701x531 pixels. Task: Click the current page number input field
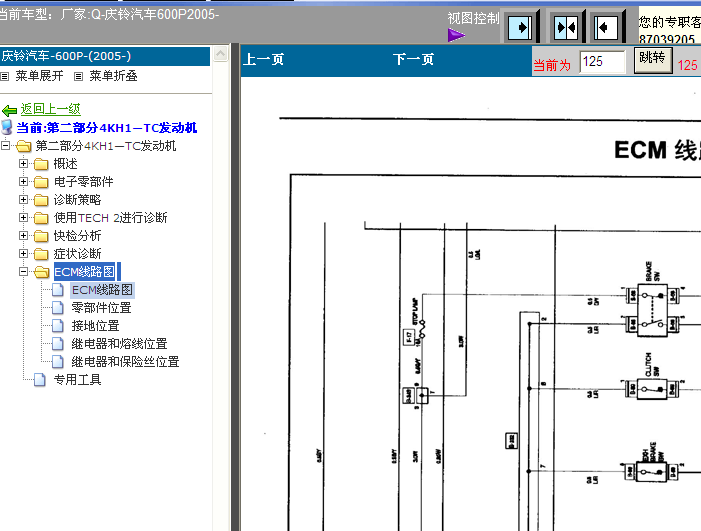[x=602, y=62]
